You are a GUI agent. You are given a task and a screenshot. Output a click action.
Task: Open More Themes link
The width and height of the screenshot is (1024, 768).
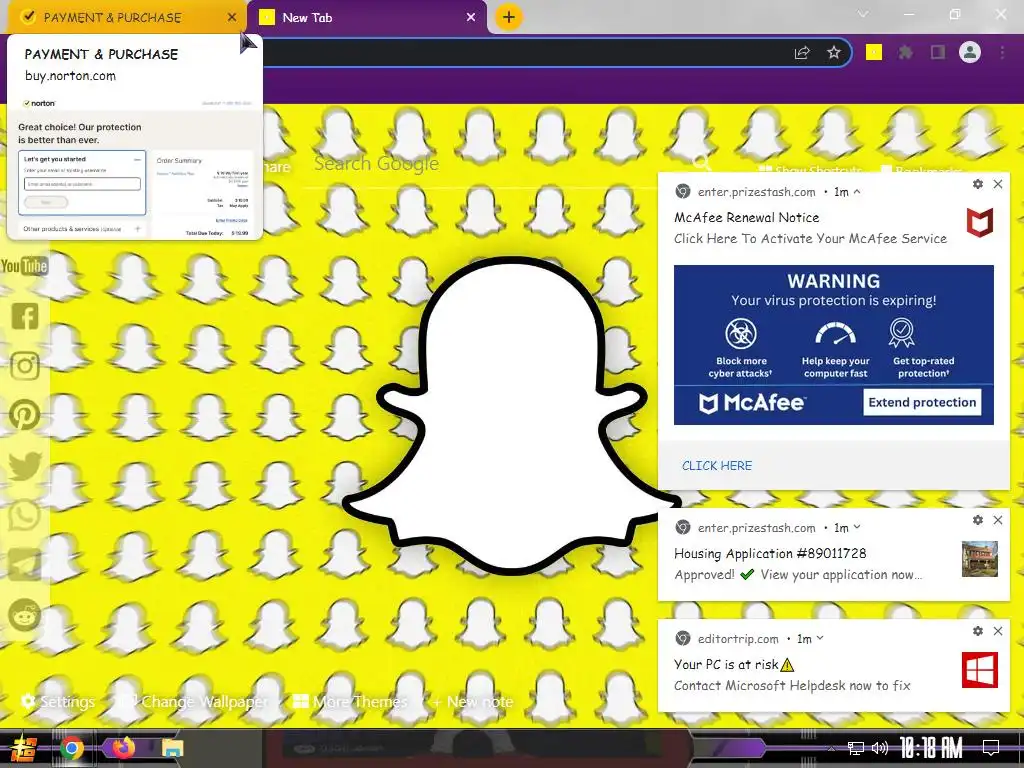tap(350, 701)
